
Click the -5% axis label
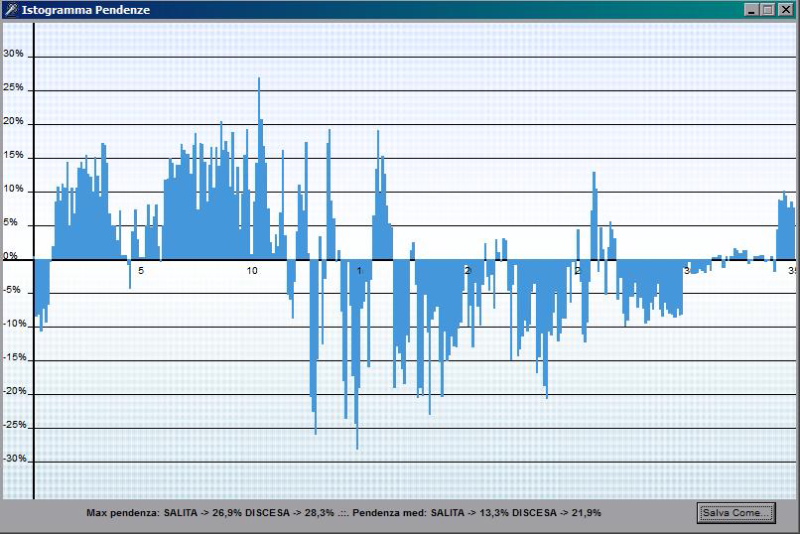(13, 290)
